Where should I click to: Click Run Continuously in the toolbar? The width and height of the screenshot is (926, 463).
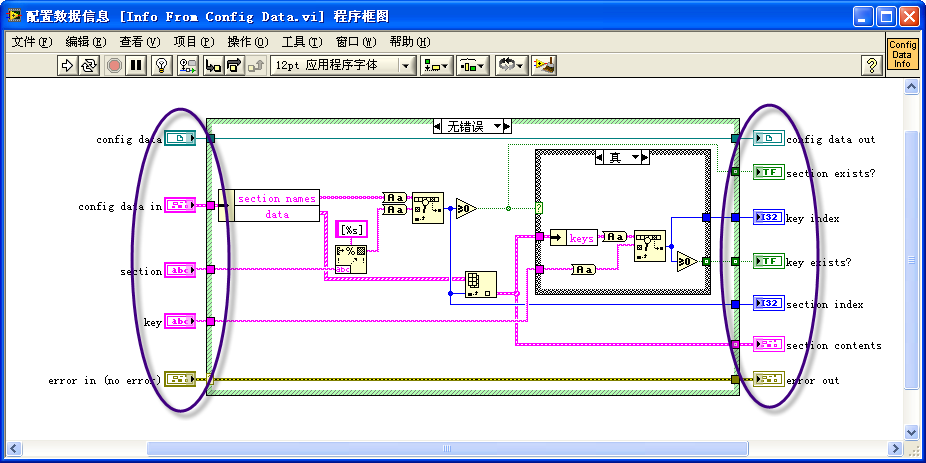[x=89, y=65]
